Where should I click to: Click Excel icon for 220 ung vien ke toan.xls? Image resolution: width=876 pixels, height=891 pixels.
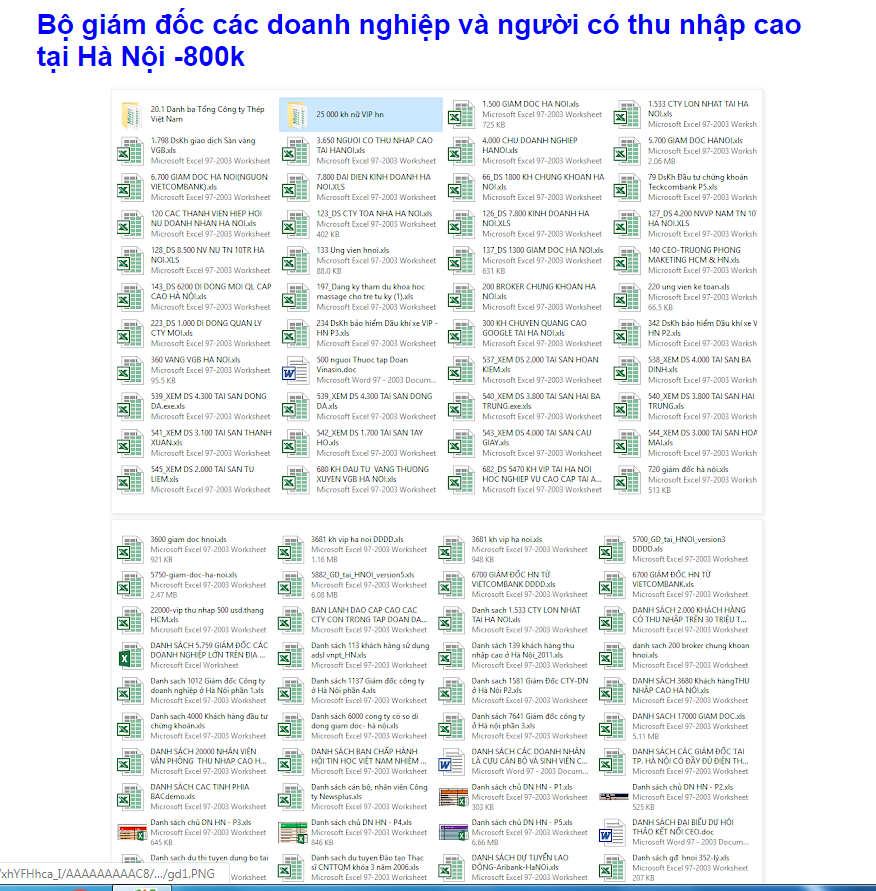point(627,297)
